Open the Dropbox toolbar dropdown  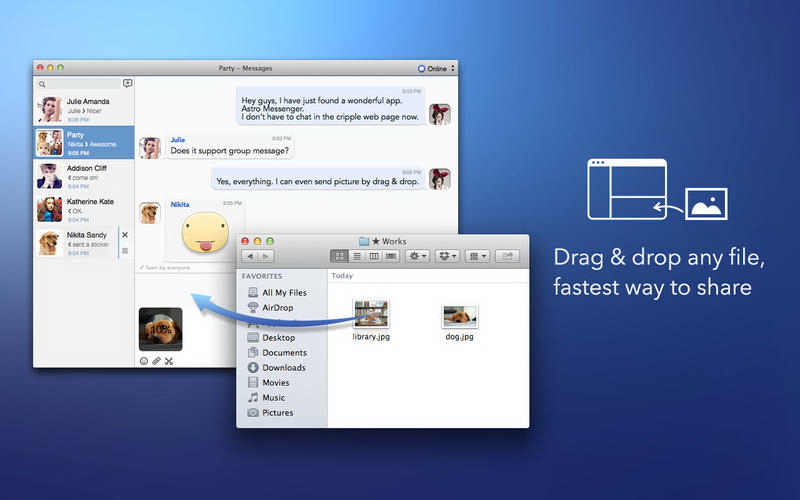447,257
